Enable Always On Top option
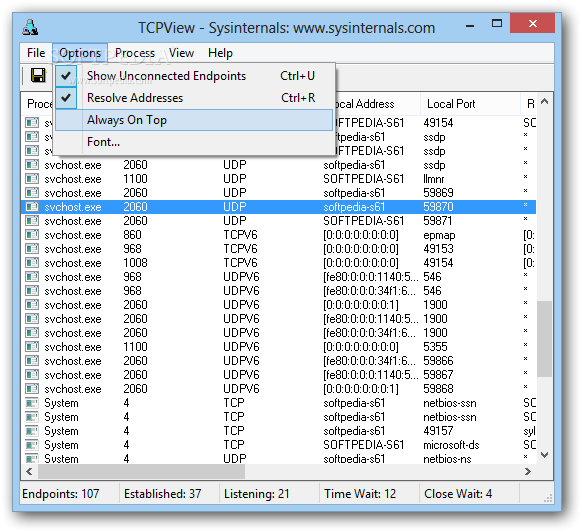582x532 pixels. point(194,120)
